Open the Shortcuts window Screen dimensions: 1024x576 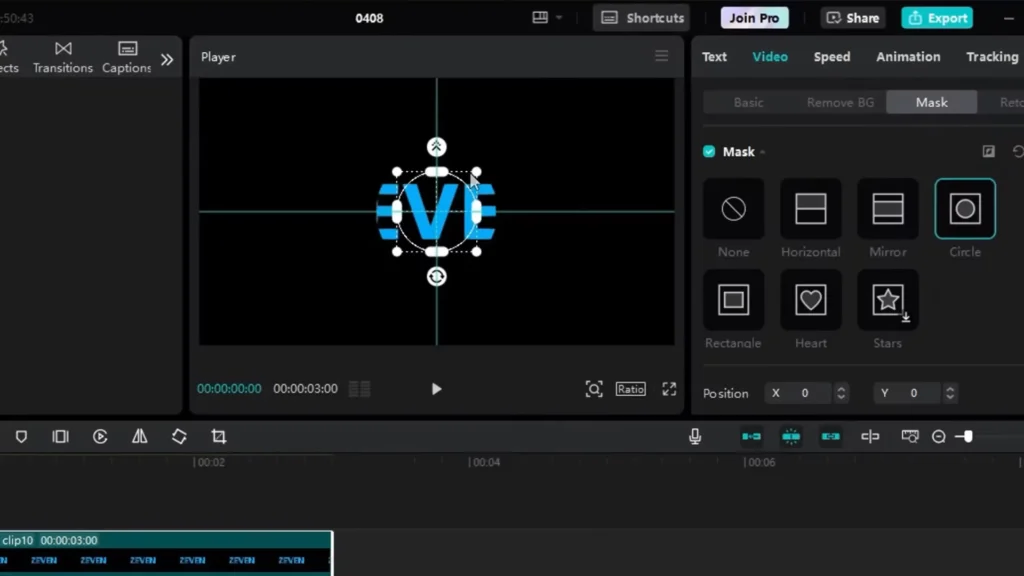[642, 18]
